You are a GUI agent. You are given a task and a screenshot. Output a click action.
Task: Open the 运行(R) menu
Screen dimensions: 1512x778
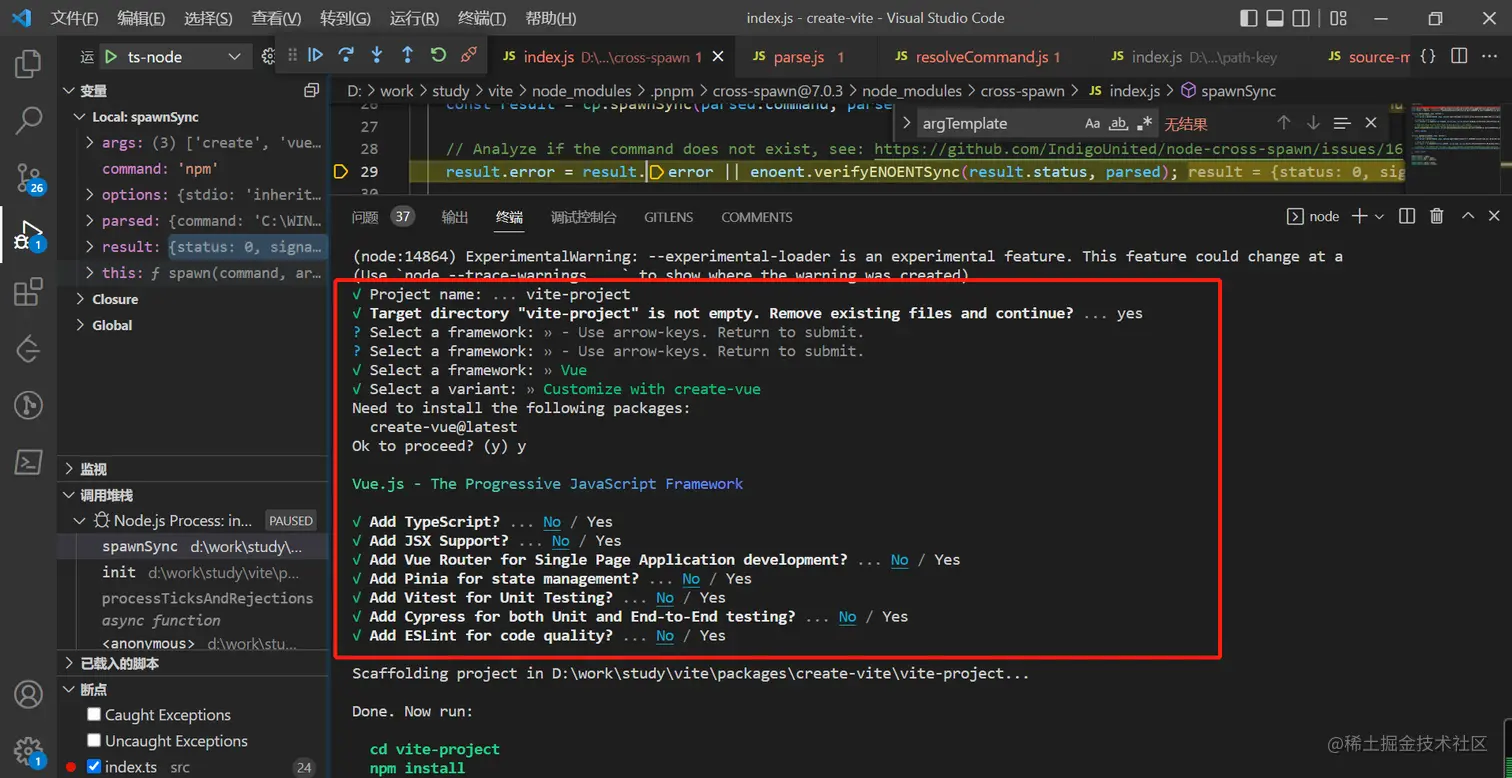(x=414, y=18)
